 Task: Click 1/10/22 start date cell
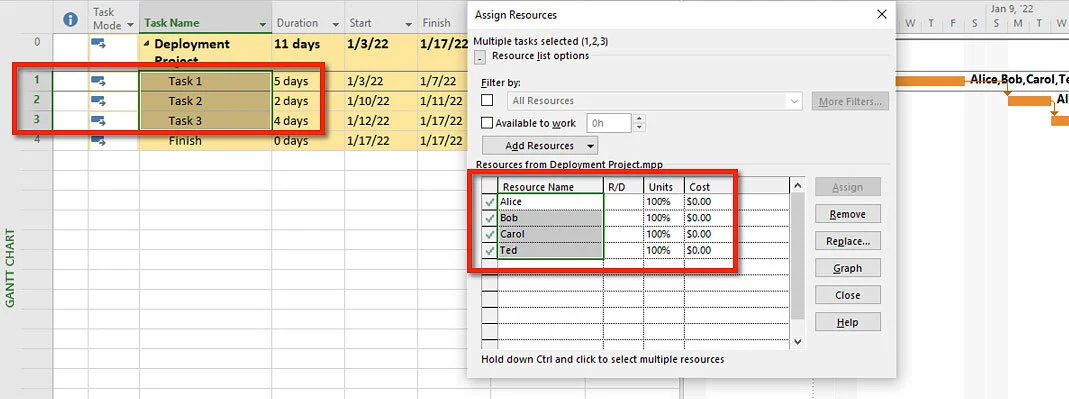[x=380, y=101]
